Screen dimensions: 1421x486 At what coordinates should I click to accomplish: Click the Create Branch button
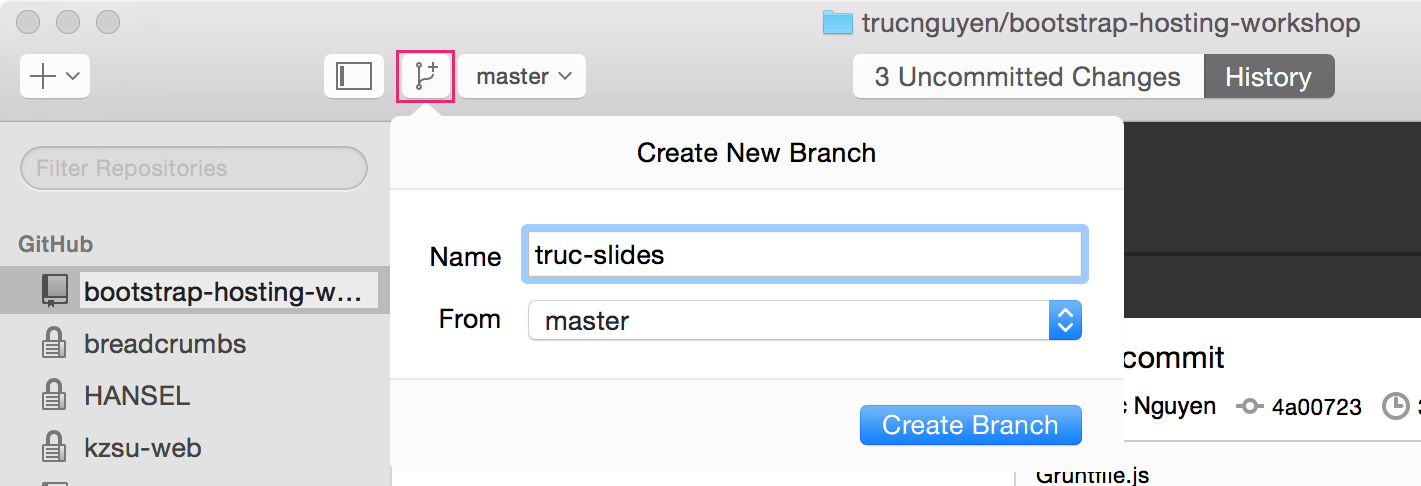point(970,425)
